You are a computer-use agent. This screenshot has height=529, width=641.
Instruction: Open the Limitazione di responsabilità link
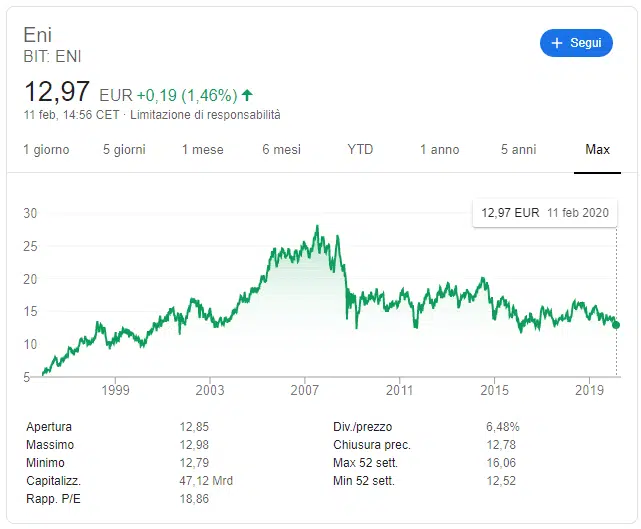205,115
